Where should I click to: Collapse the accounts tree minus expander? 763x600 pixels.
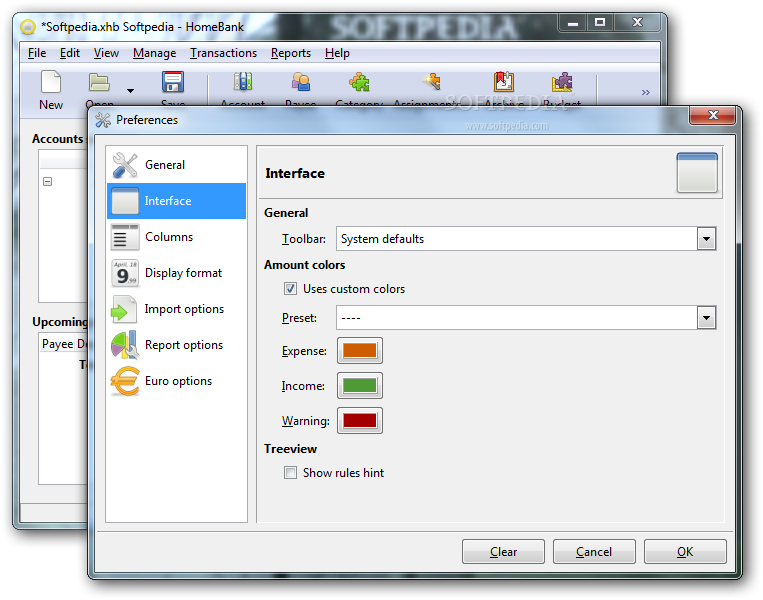point(48,182)
